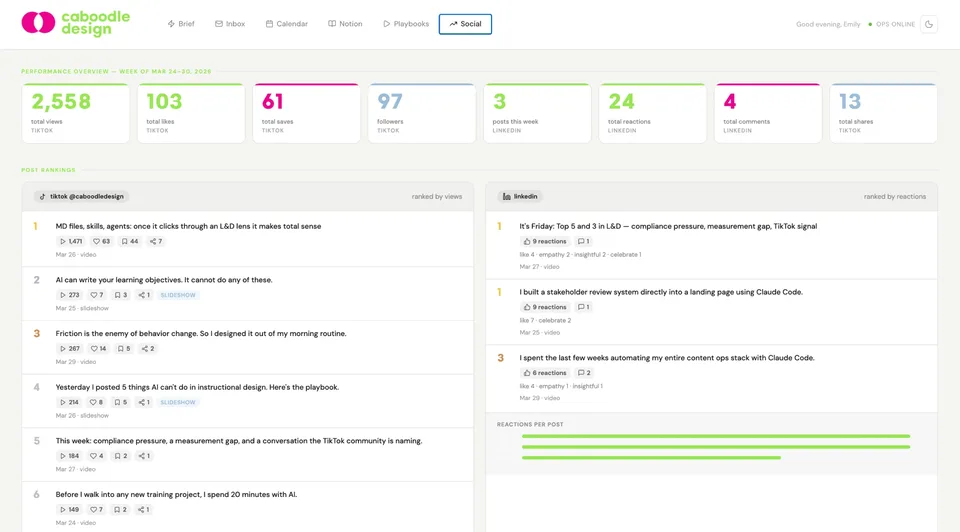The height and width of the screenshot is (532, 960).
Task: Click the comment icon showing 2 comments
Action: (581, 373)
